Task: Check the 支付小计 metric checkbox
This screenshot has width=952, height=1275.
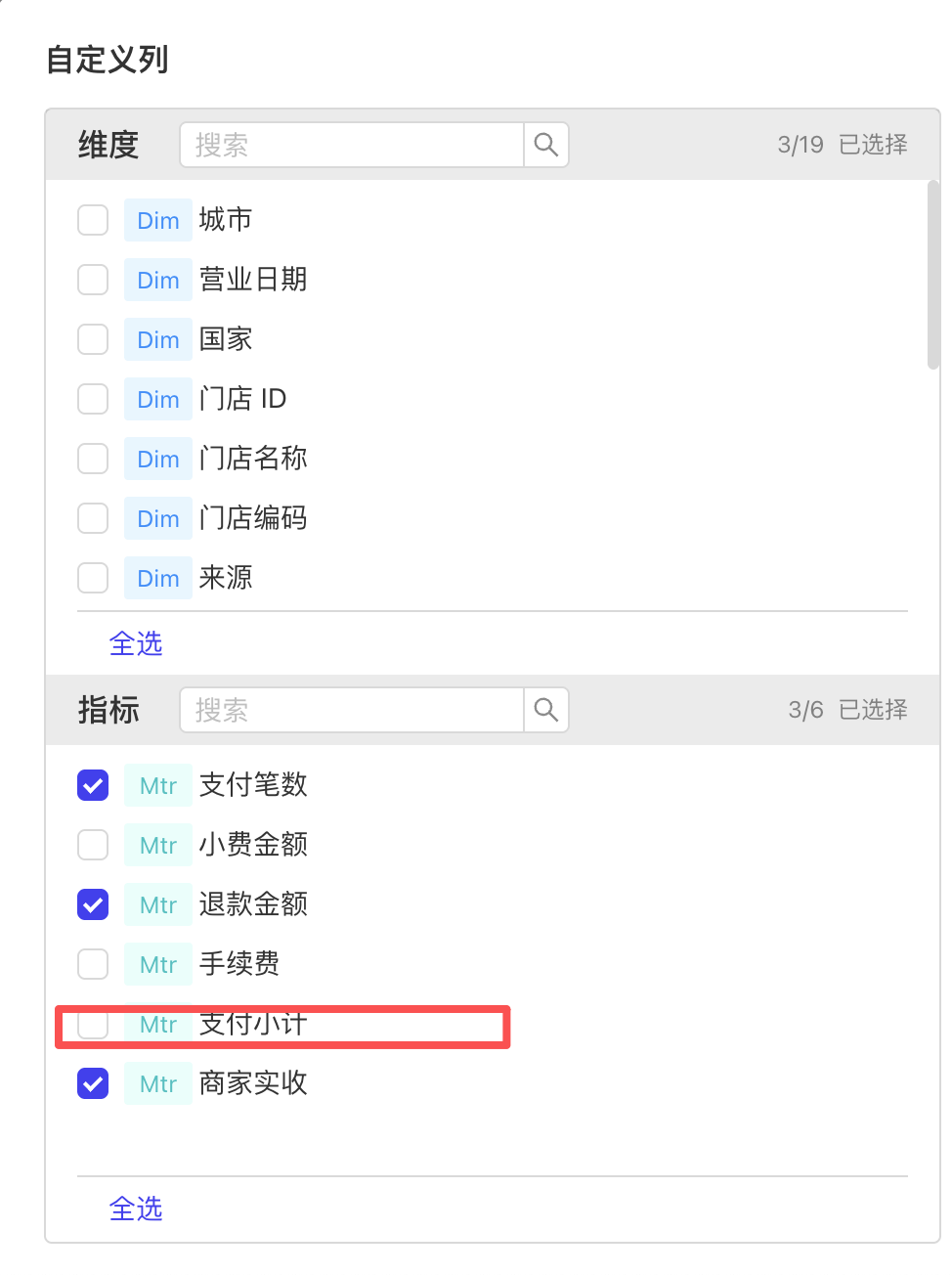Action: click(x=93, y=1025)
